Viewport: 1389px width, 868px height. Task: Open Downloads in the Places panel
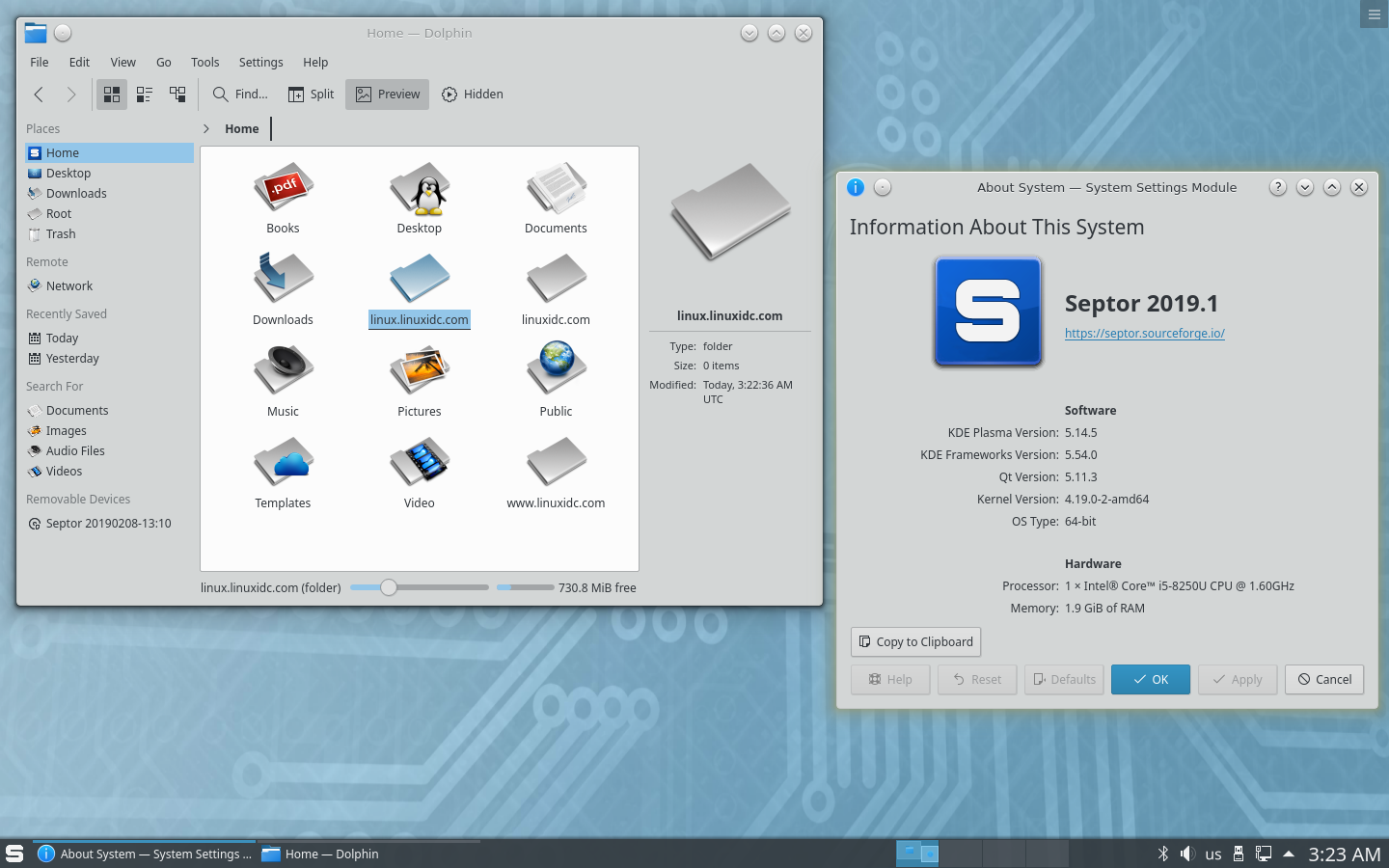[x=109, y=194]
